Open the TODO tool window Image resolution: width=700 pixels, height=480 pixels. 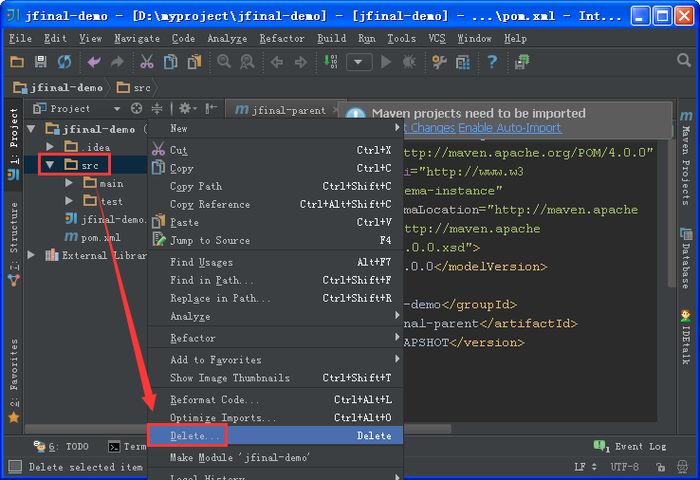pos(61,447)
